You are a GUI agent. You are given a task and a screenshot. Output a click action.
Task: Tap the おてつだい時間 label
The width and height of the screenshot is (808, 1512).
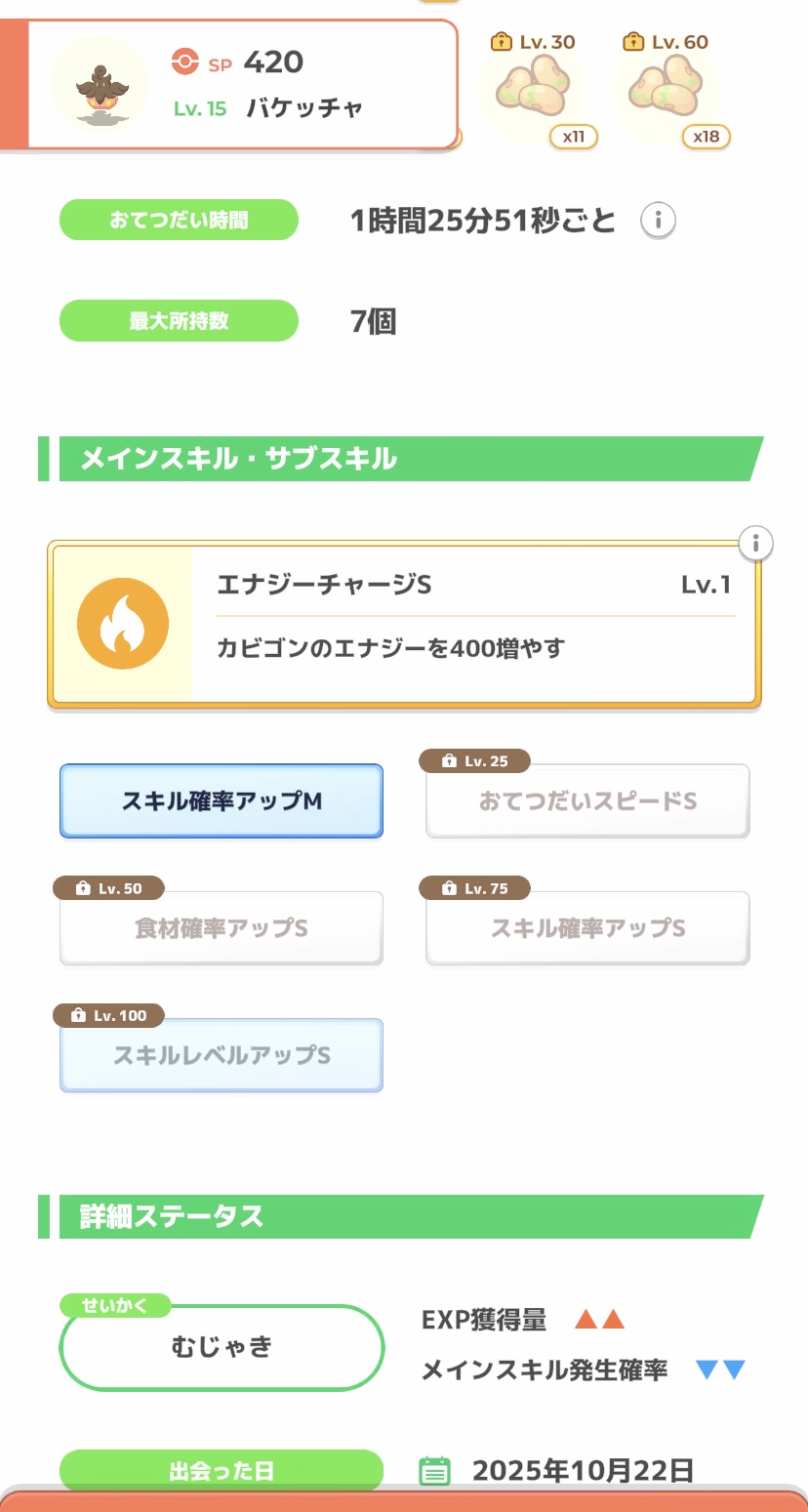click(179, 220)
